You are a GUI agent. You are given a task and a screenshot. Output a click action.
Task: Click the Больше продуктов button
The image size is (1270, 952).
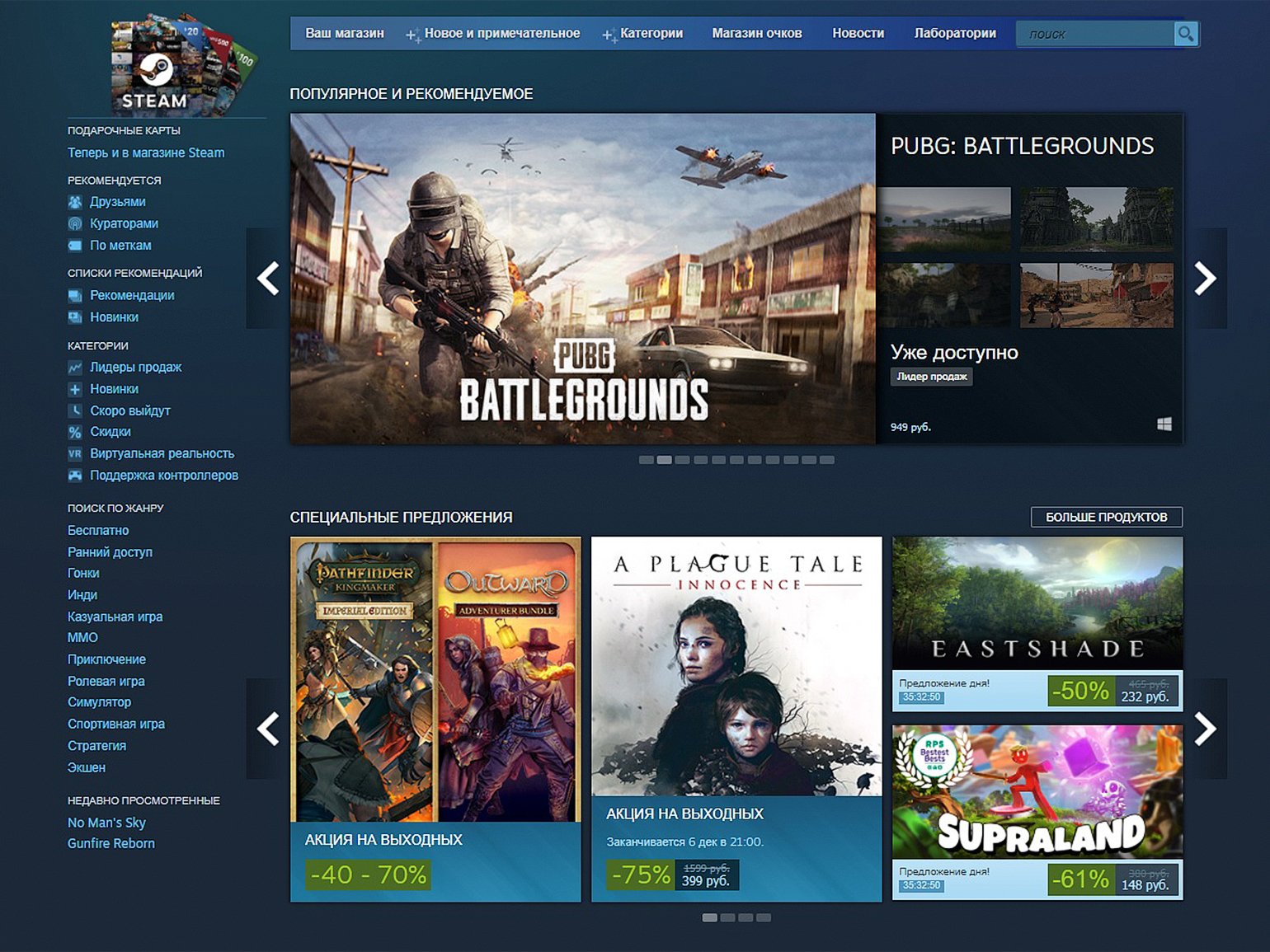pyautogui.click(x=1106, y=517)
